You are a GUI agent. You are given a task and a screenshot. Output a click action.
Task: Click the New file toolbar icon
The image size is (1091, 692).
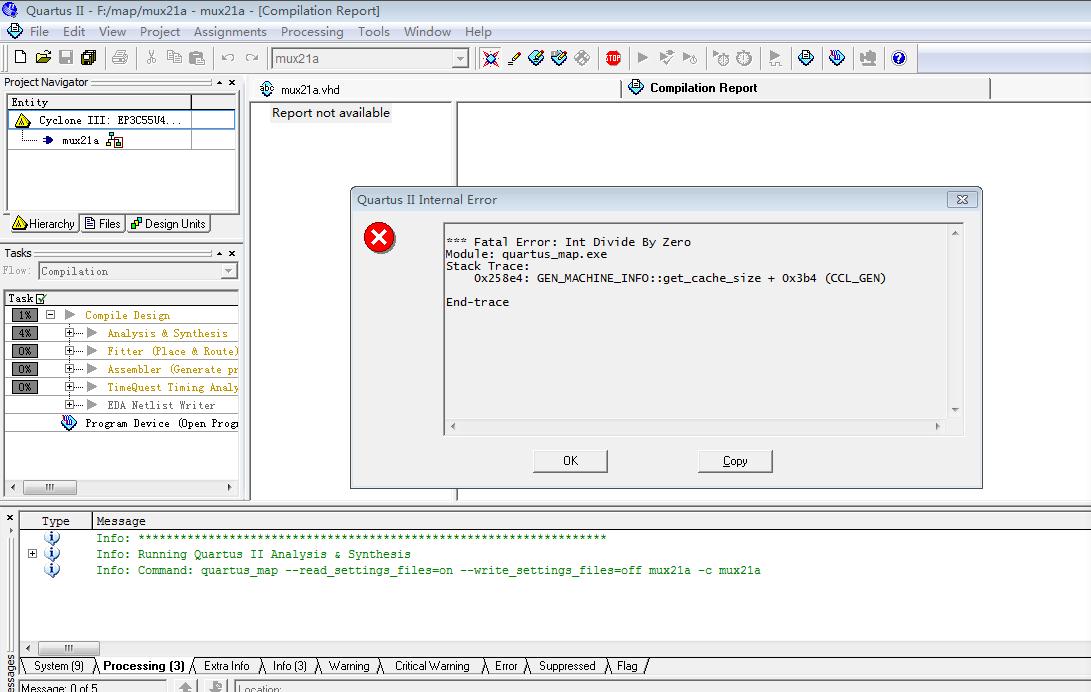coord(20,58)
